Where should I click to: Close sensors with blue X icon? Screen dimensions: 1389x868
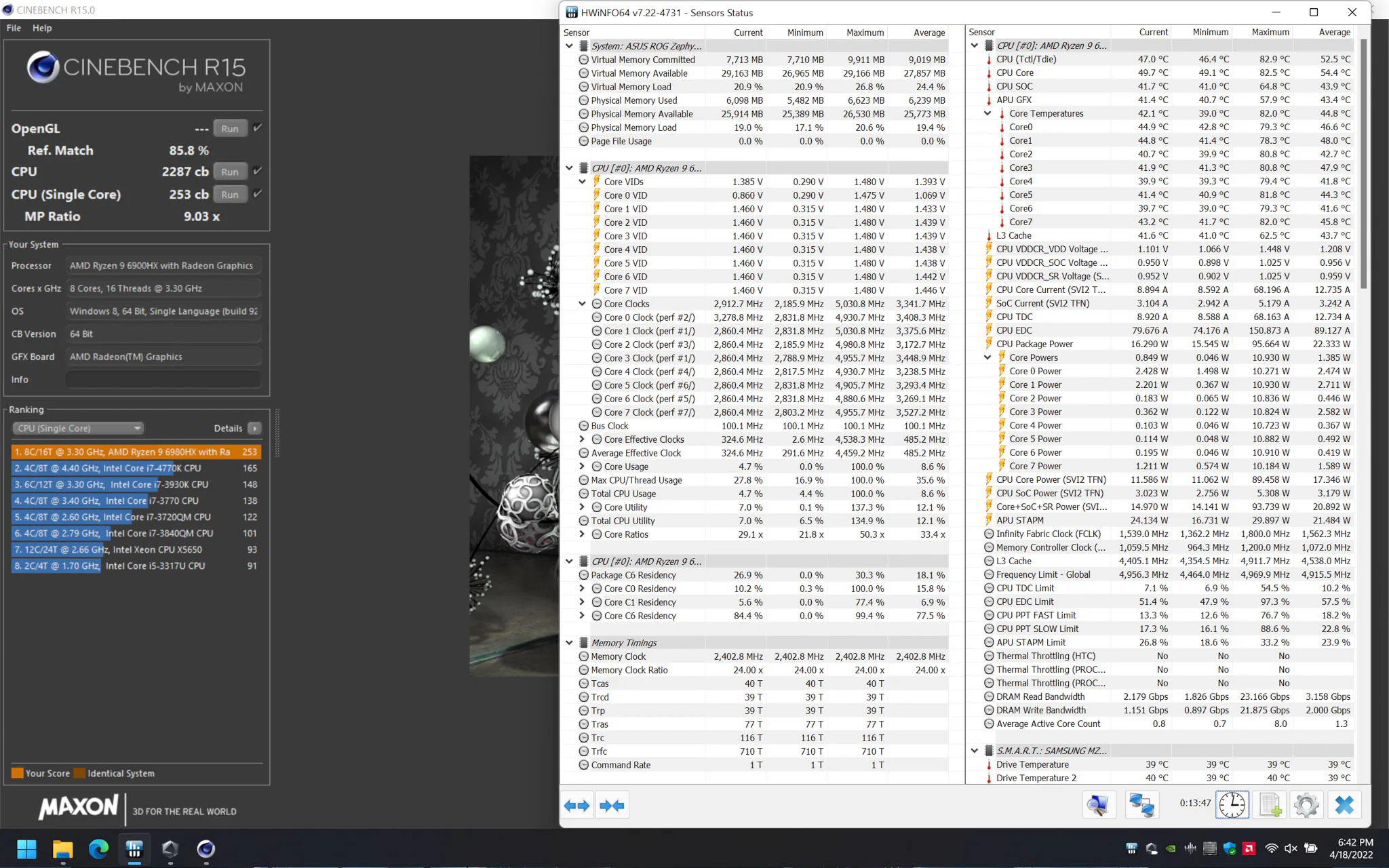coord(1344,805)
